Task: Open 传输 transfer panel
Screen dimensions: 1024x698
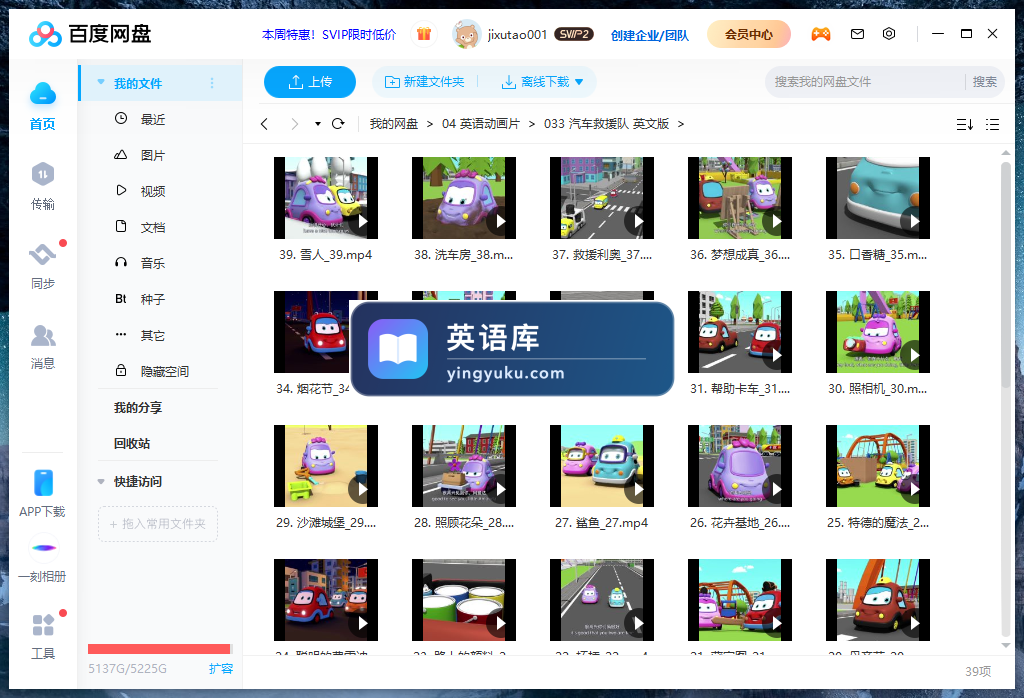Action: pos(42,187)
